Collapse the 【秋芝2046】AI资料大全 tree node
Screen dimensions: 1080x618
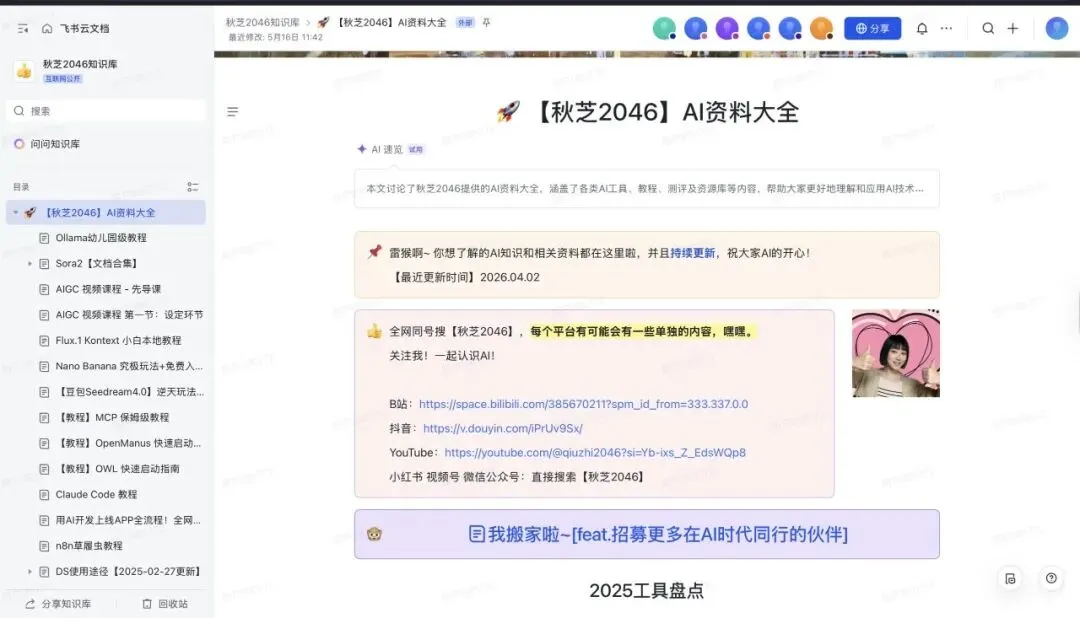pyautogui.click(x=16, y=212)
